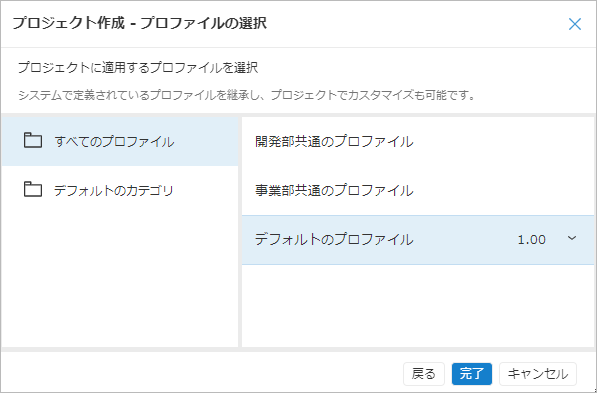
Task: Click the footer bar left of 戻る
Action: click(202, 374)
